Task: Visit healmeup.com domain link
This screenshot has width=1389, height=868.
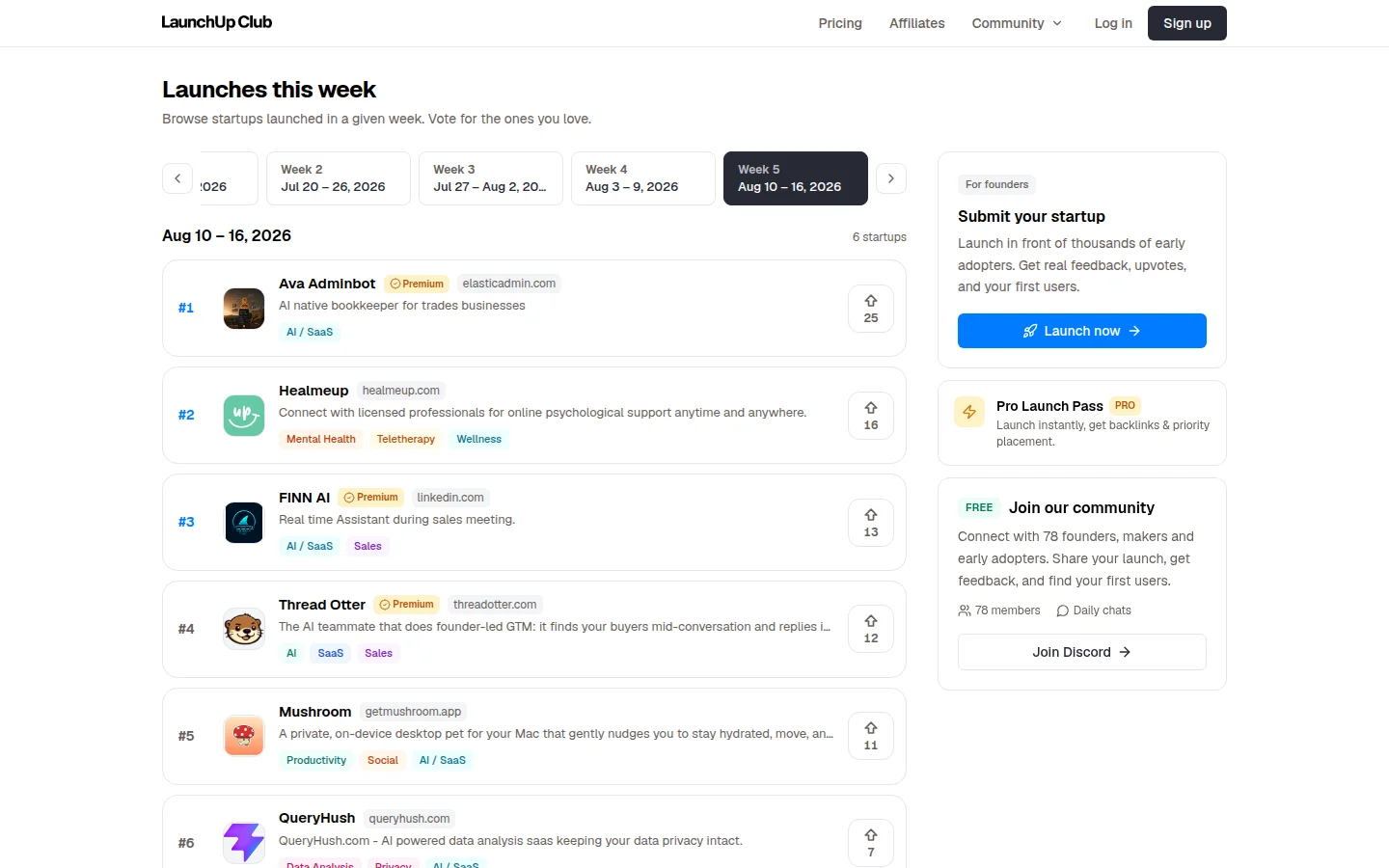Action: (401, 391)
